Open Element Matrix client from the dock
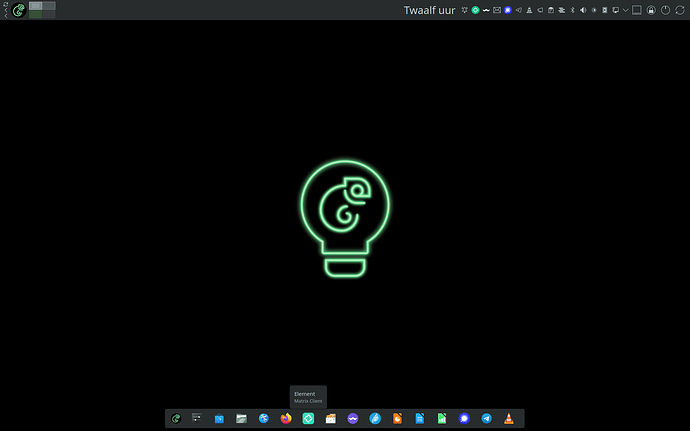Image resolution: width=690 pixels, height=431 pixels. (x=308, y=418)
